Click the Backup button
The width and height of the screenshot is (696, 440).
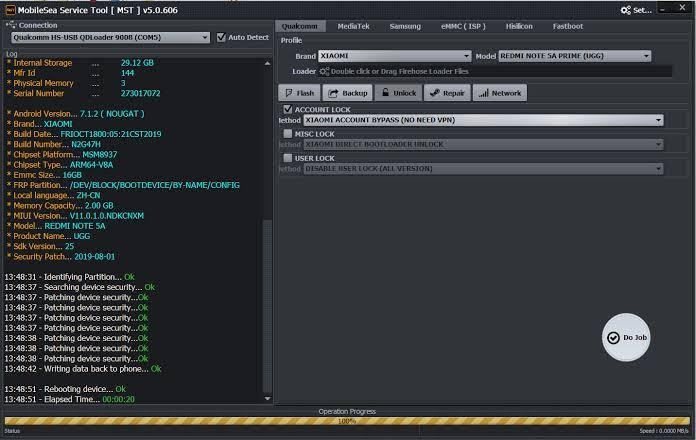tap(348, 93)
